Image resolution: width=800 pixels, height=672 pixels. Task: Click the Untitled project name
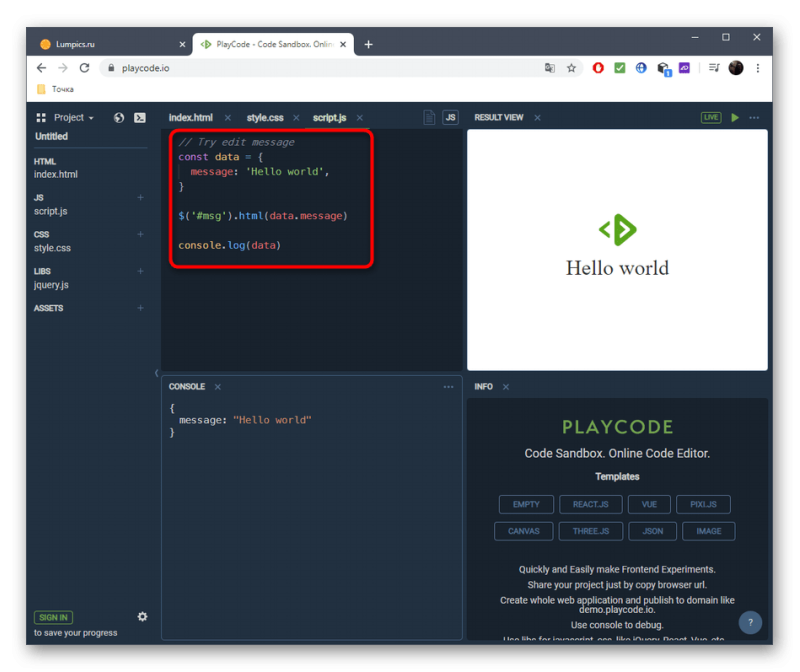(x=52, y=136)
